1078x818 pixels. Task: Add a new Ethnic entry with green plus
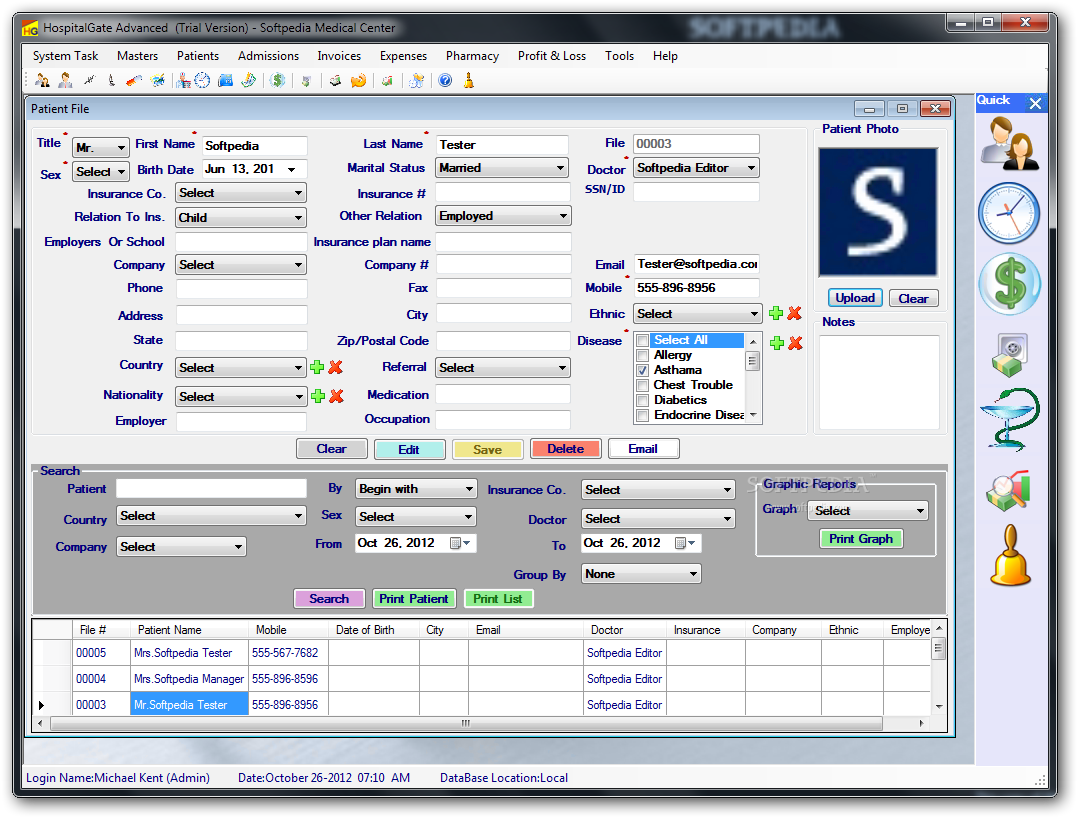pyautogui.click(x=776, y=313)
